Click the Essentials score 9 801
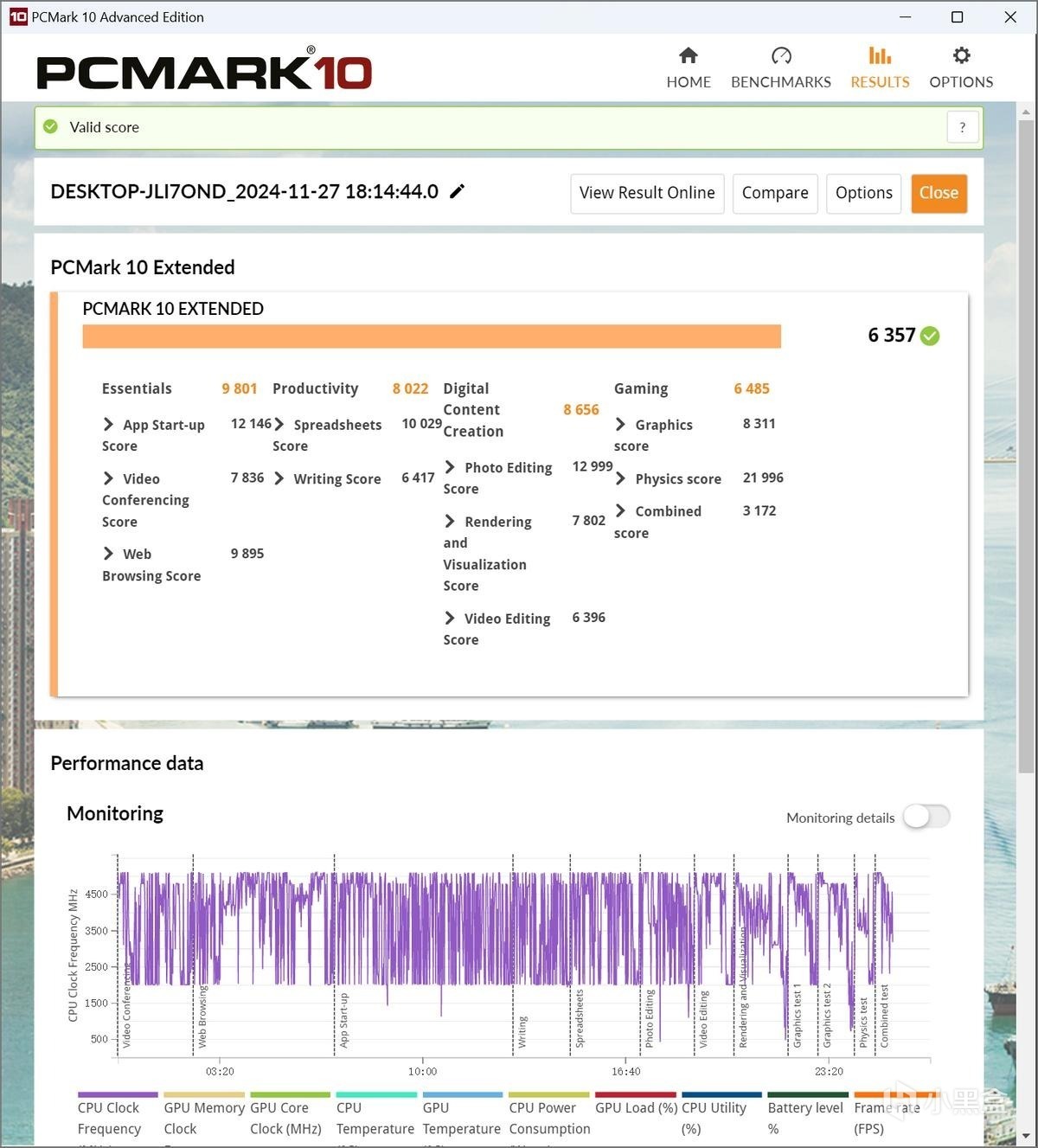This screenshot has height=1148, width=1038. [x=240, y=388]
